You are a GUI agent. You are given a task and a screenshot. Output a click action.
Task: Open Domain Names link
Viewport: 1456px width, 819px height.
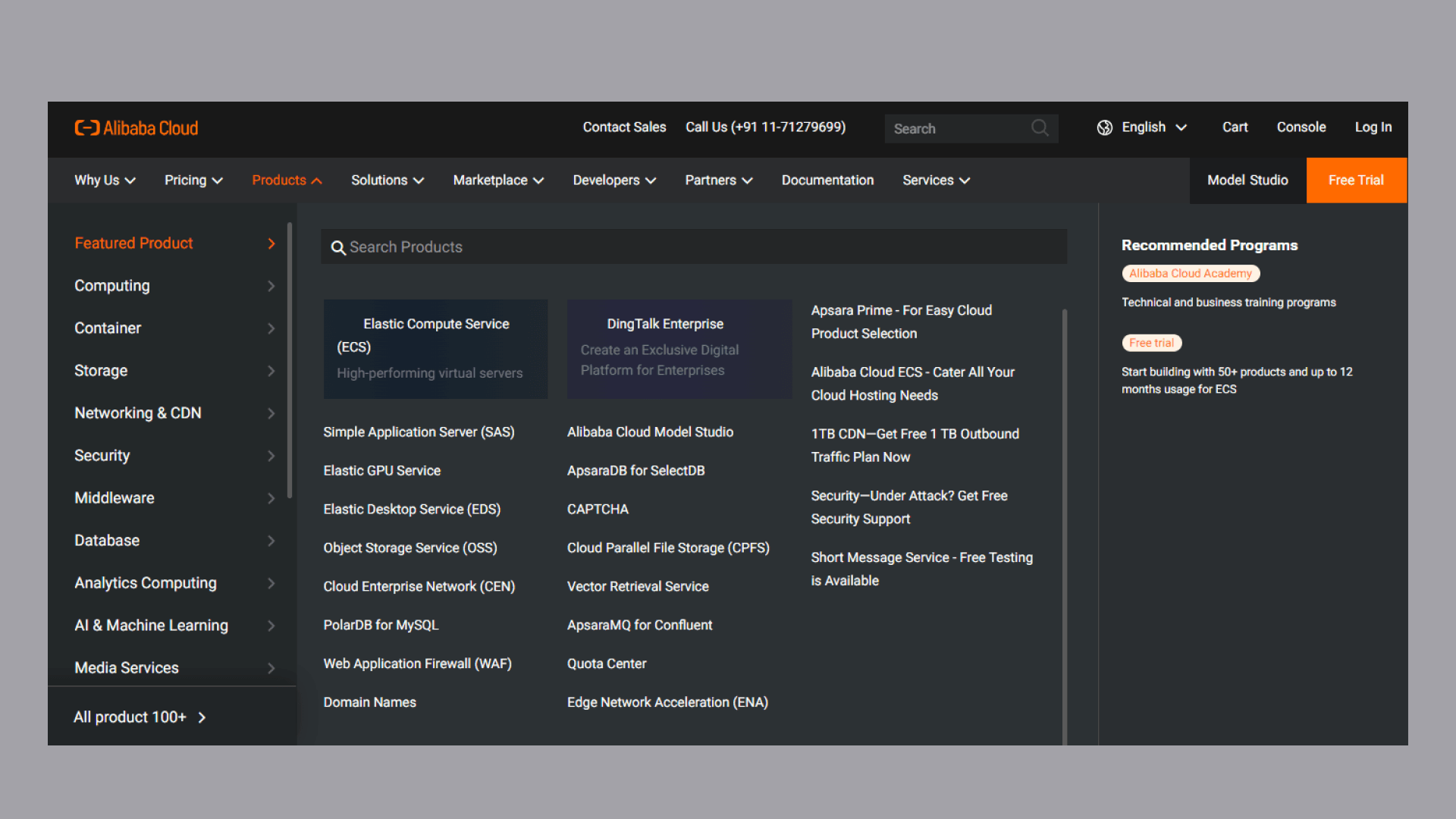369,703
